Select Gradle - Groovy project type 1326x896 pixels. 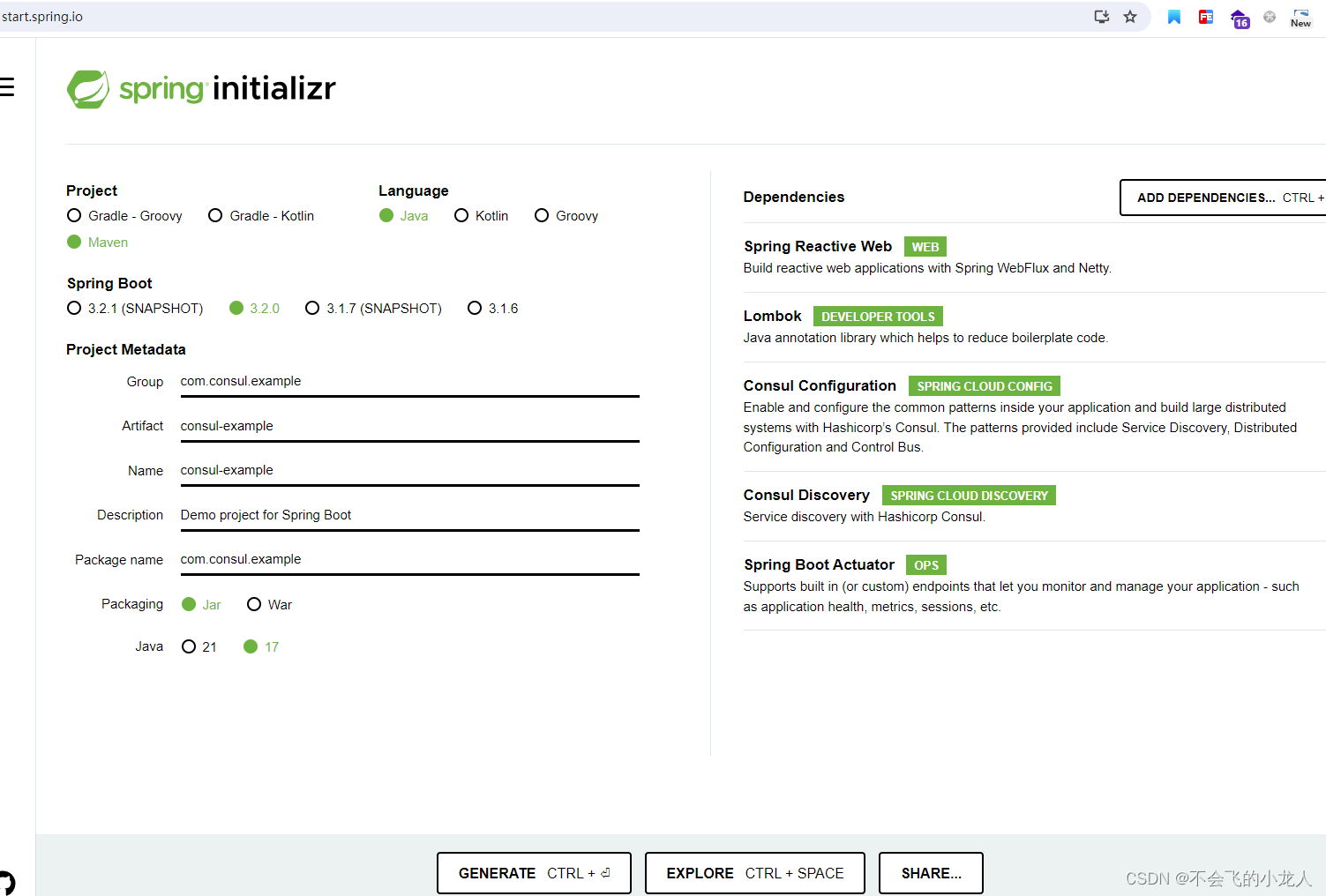(x=124, y=216)
